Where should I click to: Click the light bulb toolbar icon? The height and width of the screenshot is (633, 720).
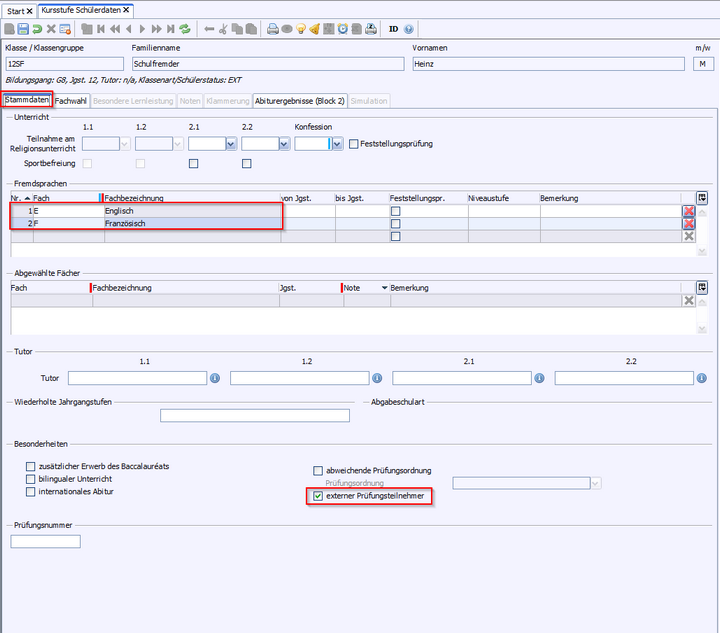point(300,29)
